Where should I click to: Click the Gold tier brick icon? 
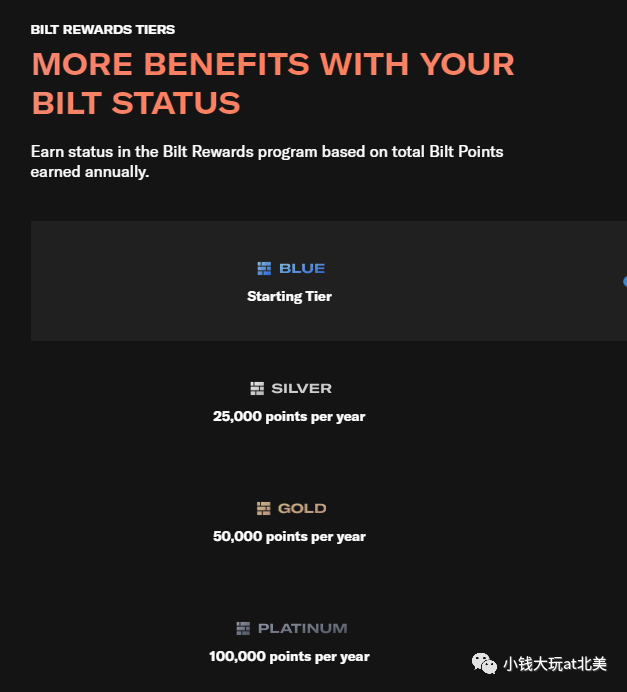pyautogui.click(x=263, y=508)
